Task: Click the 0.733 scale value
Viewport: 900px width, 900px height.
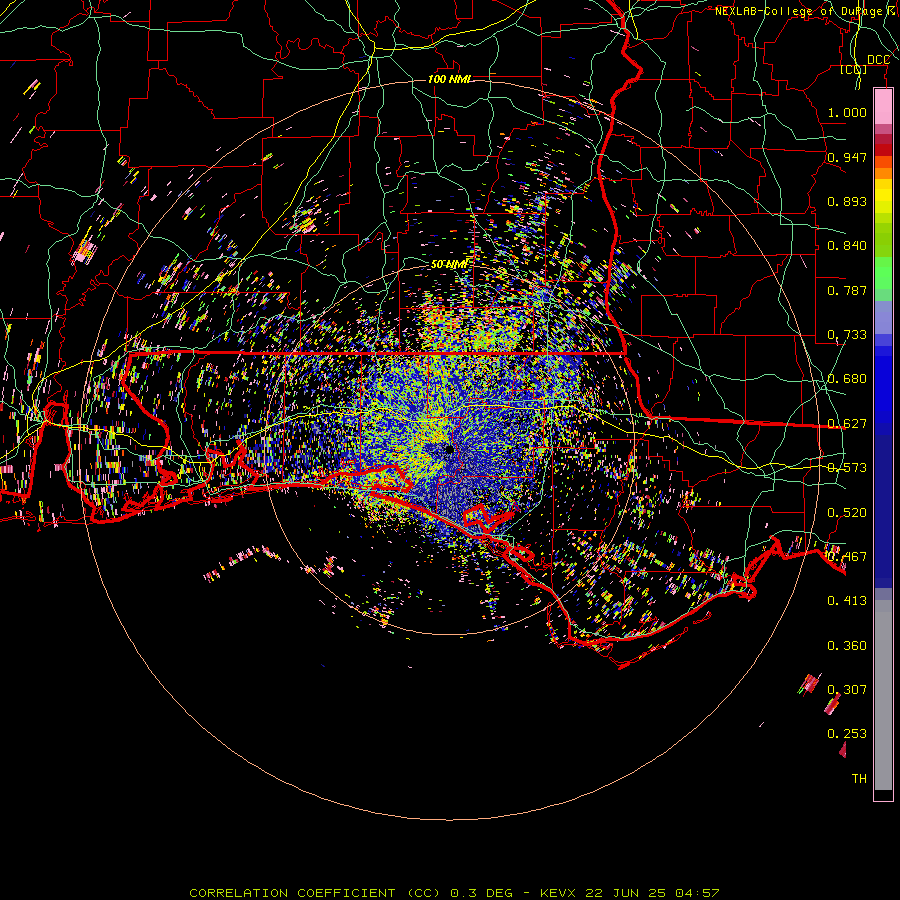Action: [847, 334]
